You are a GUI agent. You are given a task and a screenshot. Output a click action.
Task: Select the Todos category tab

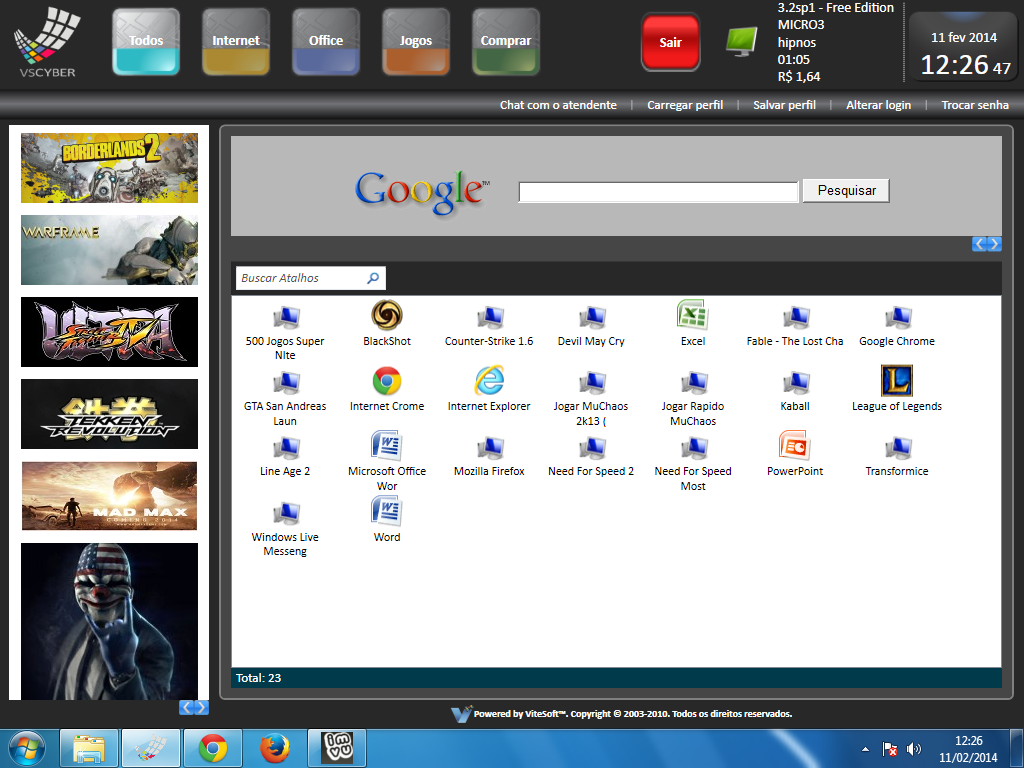[x=146, y=41]
